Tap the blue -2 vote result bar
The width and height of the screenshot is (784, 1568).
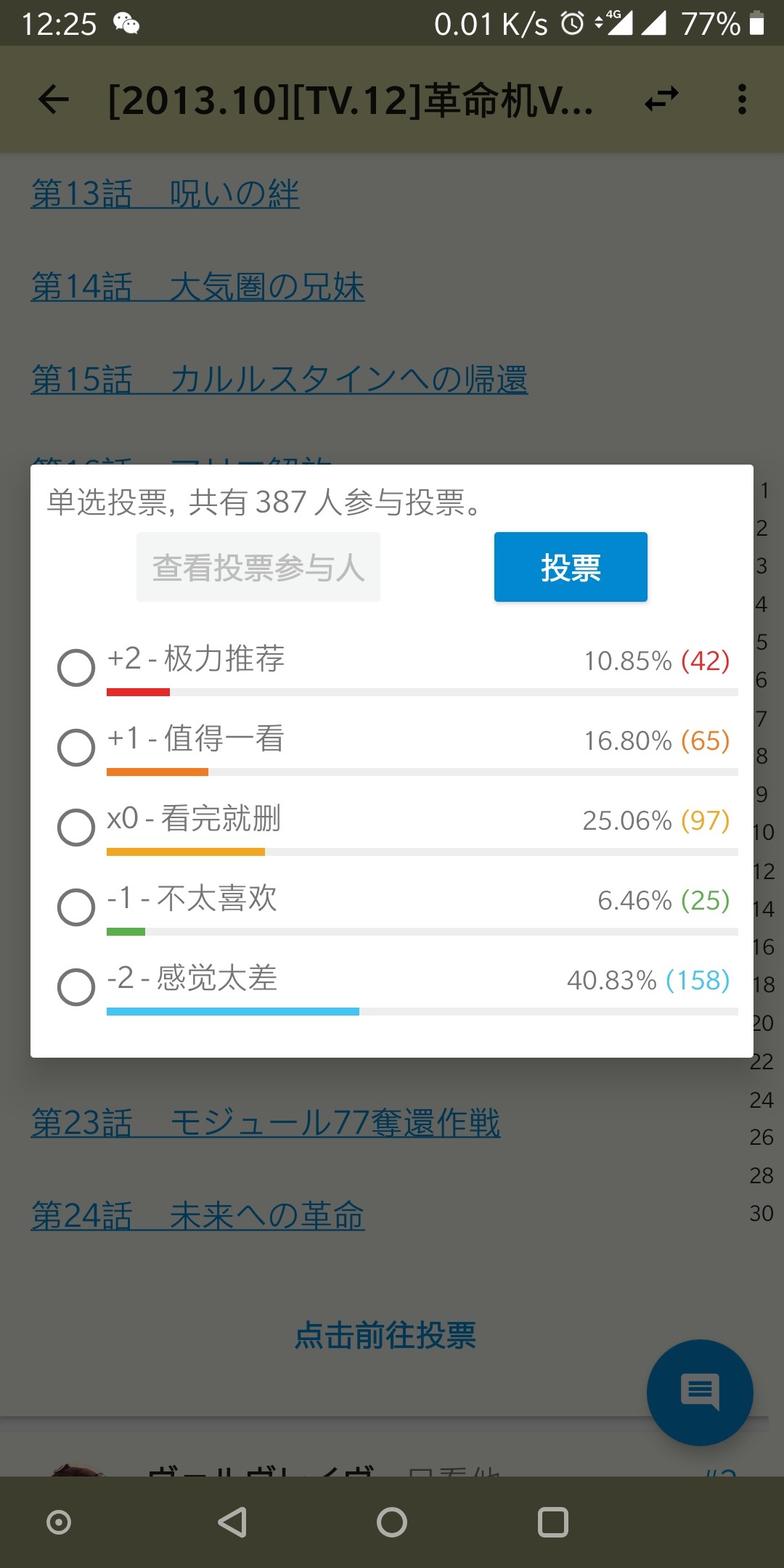[x=232, y=1011]
